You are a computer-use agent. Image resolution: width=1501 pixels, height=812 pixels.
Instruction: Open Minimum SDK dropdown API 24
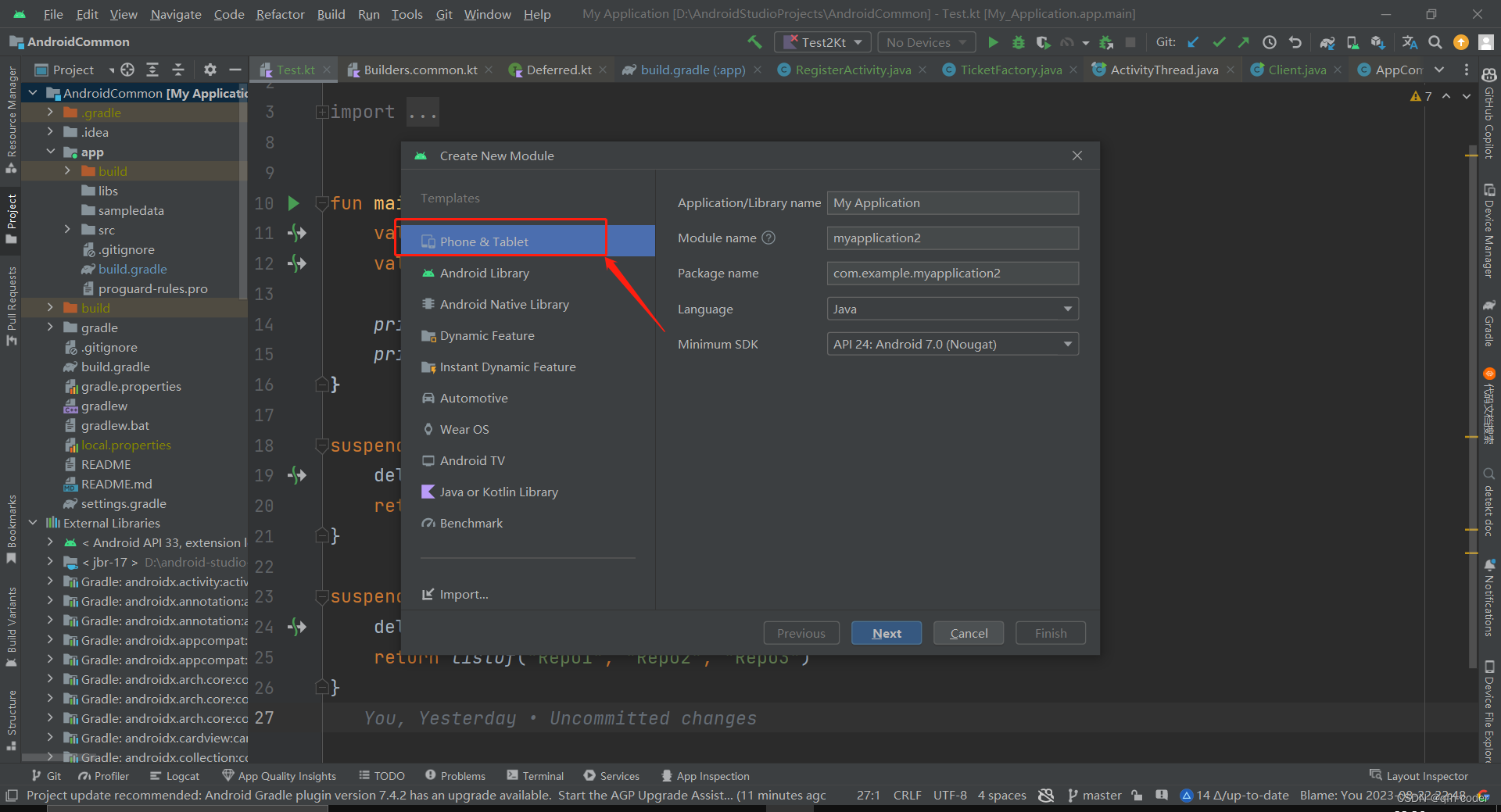(952, 344)
